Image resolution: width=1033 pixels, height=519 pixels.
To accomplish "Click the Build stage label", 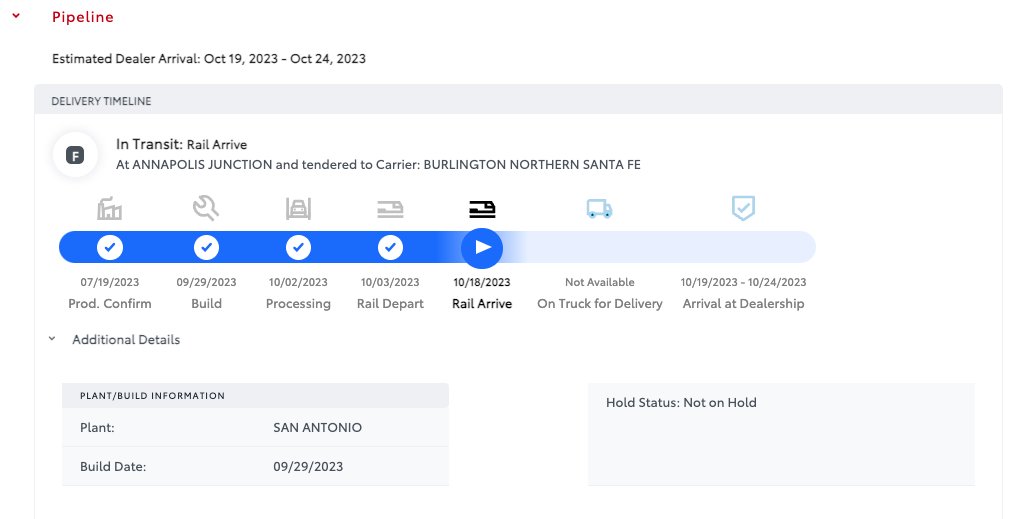I will 206,304.
